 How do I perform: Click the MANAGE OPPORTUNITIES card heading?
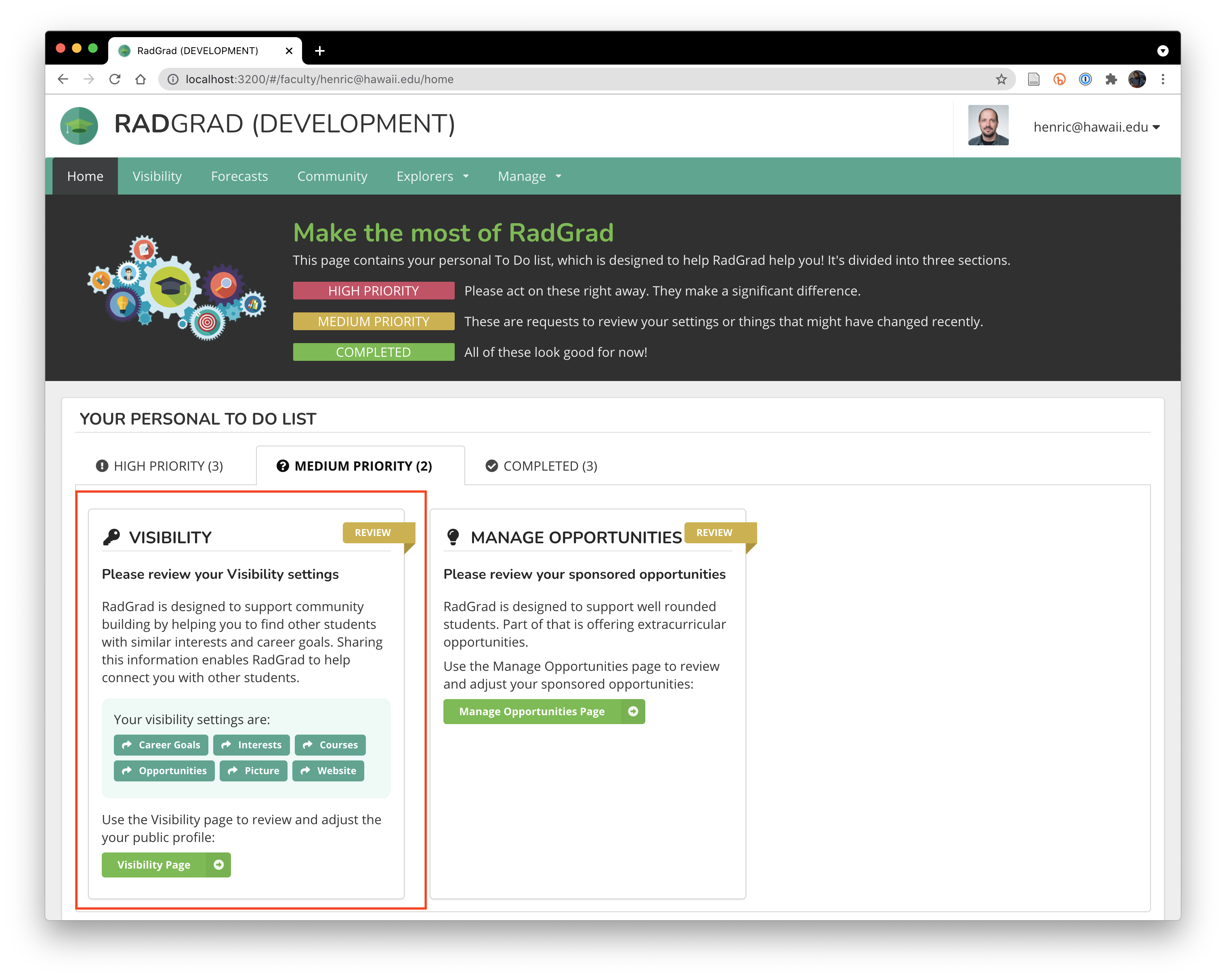pyautogui.click(x=577, y=537)
